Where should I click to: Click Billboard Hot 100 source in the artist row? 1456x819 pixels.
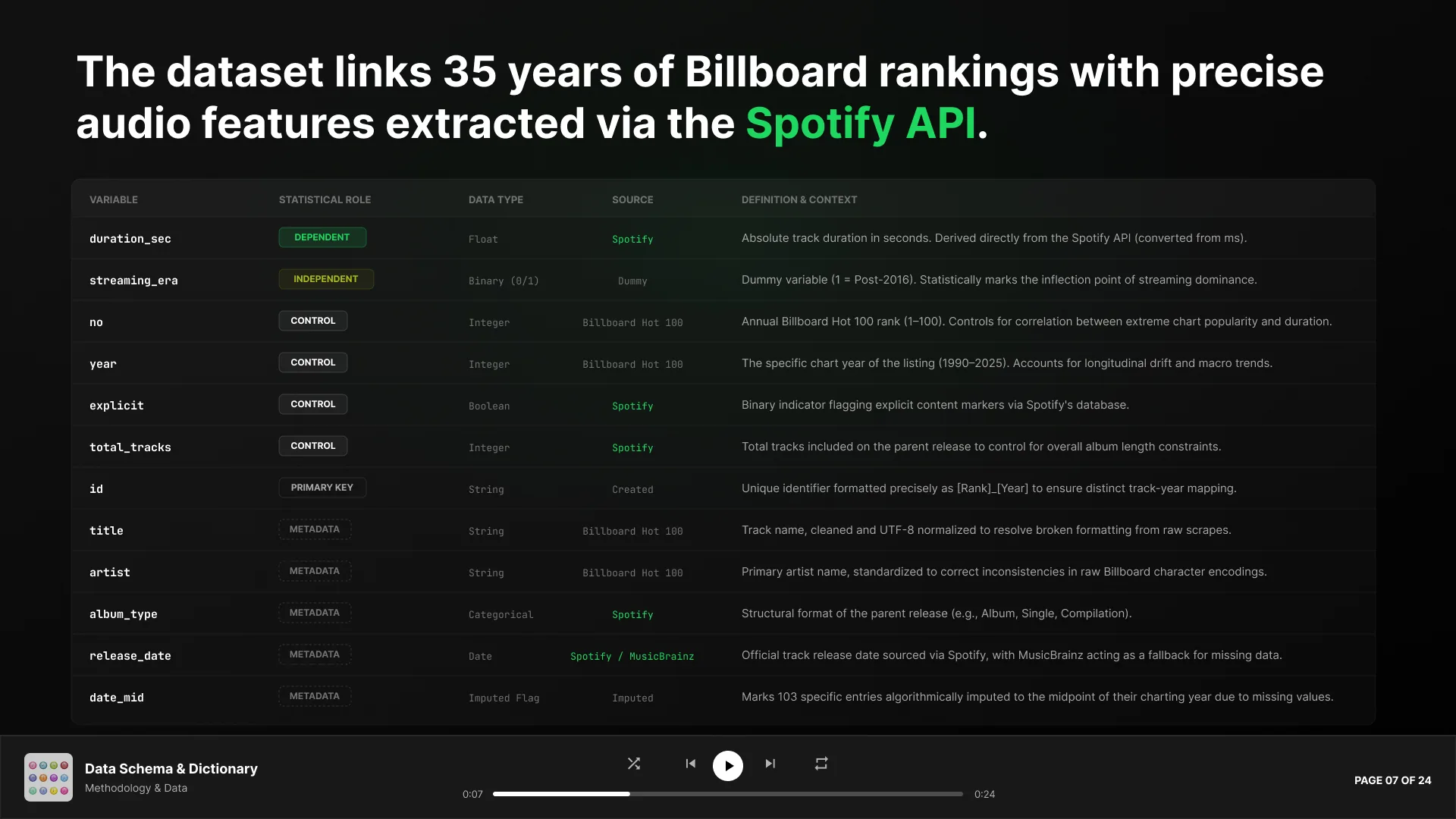632,573
